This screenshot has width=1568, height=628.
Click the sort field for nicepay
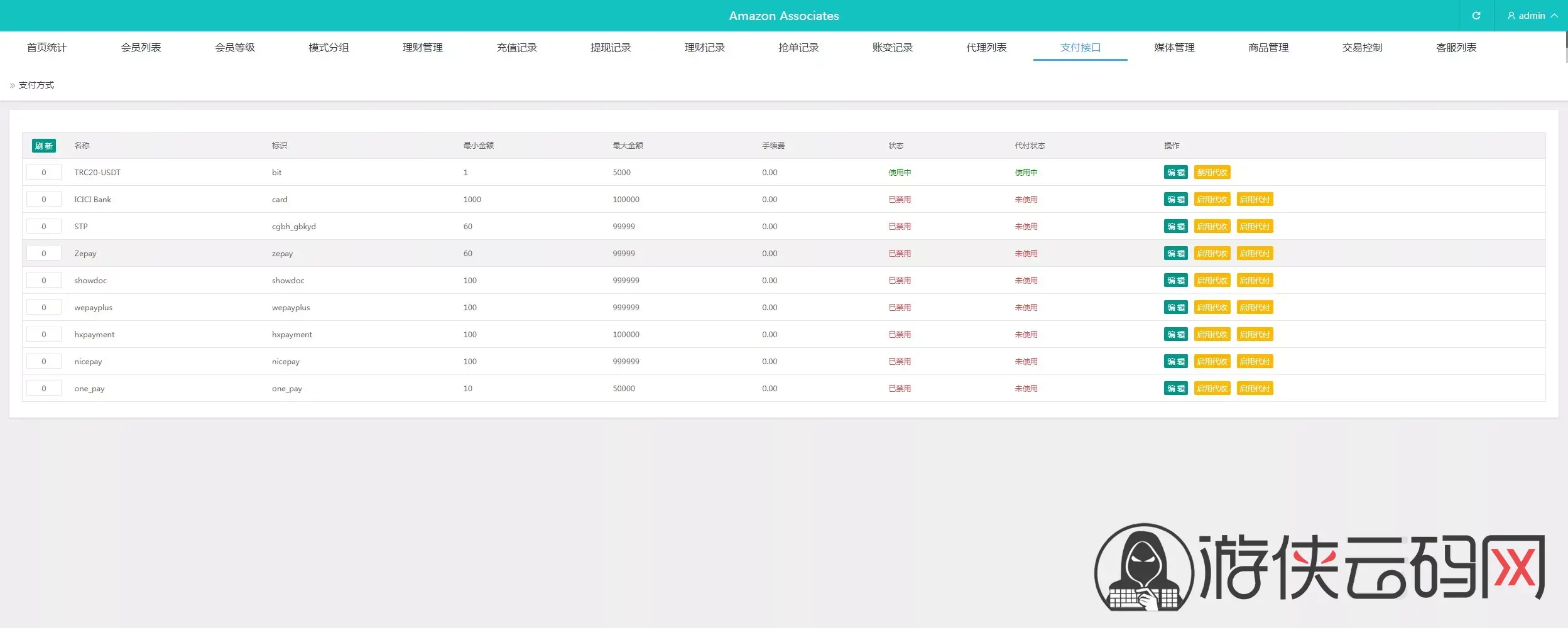click(44, 361)
